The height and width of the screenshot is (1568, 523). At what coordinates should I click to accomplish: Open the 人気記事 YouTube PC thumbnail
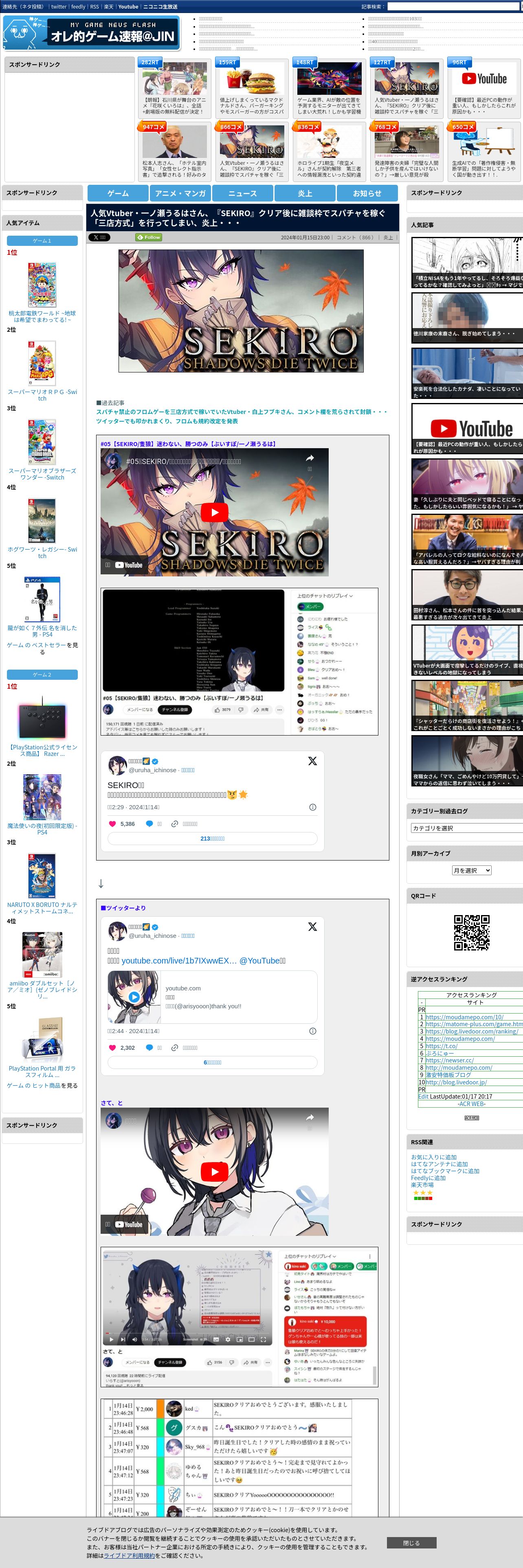(467, 429)
